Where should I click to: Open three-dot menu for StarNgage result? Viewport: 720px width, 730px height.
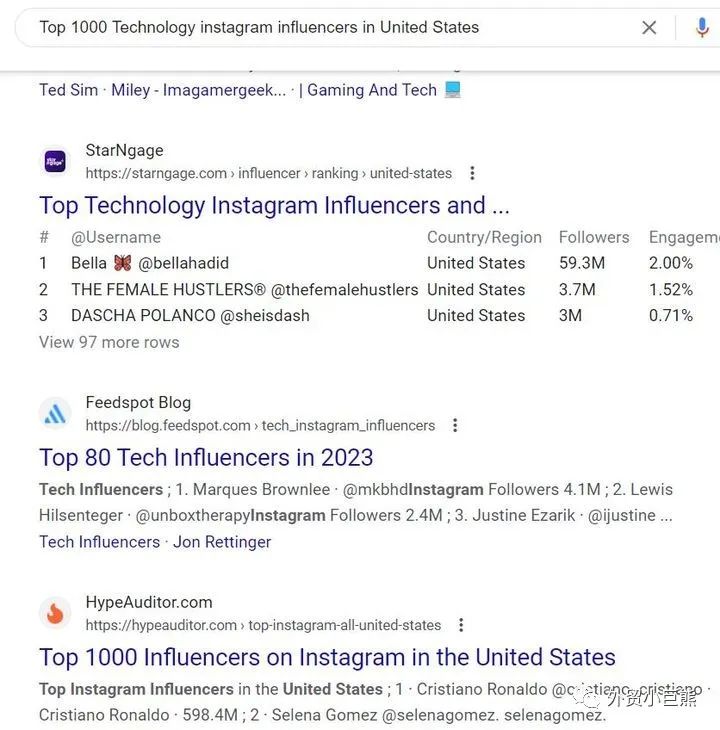473,173
